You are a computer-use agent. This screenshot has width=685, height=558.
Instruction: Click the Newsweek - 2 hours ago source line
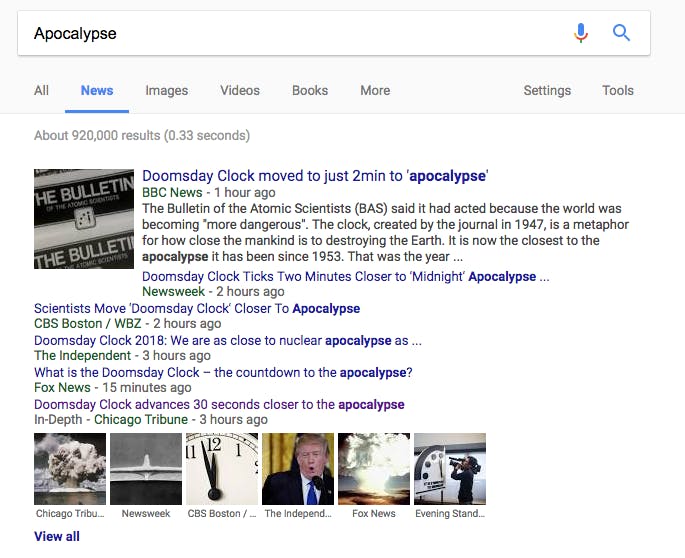tap(213, 291)
